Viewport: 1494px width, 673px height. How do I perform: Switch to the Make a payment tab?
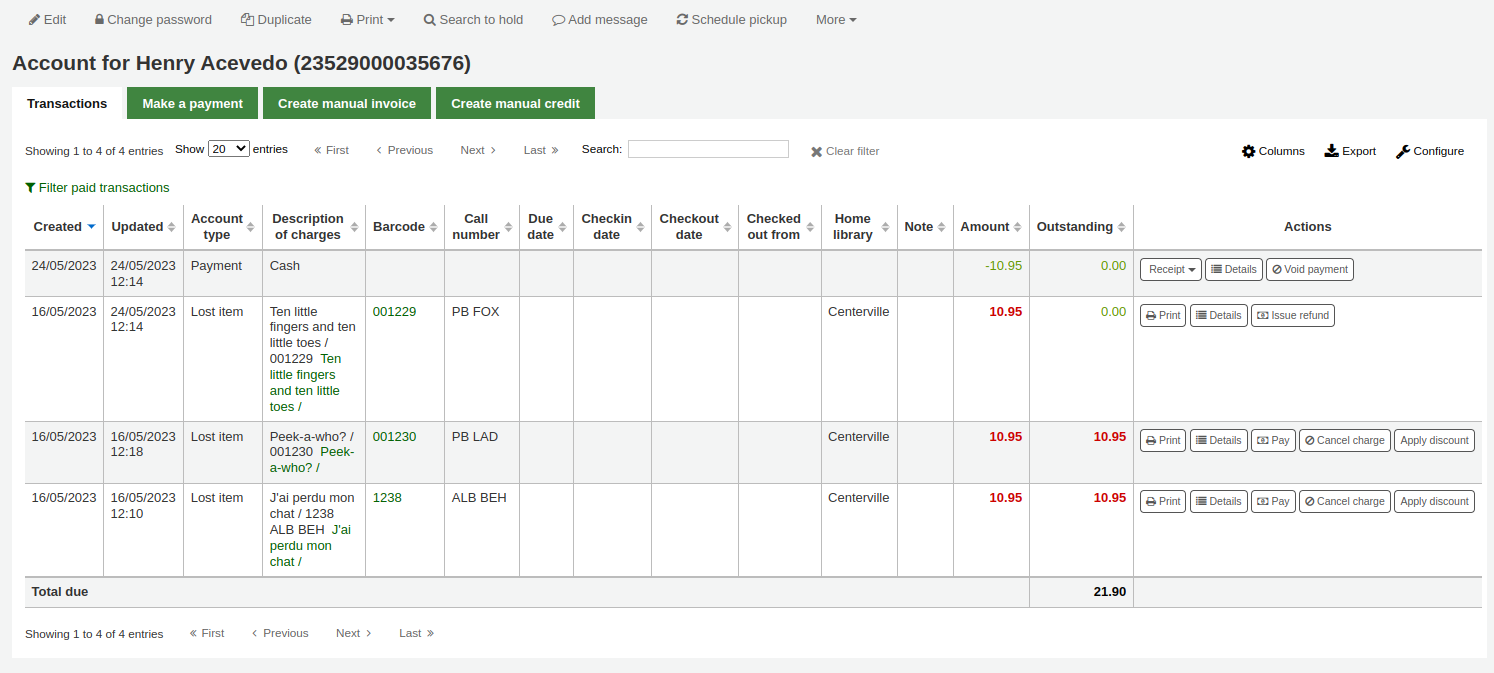[192, 103]
